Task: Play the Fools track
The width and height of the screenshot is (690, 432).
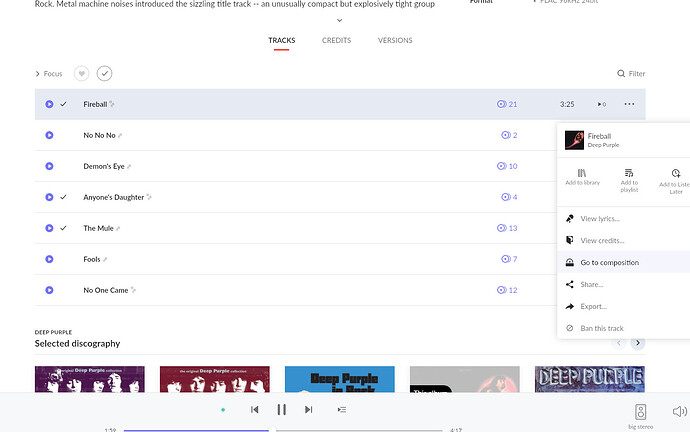Action: tap(49, 259)
